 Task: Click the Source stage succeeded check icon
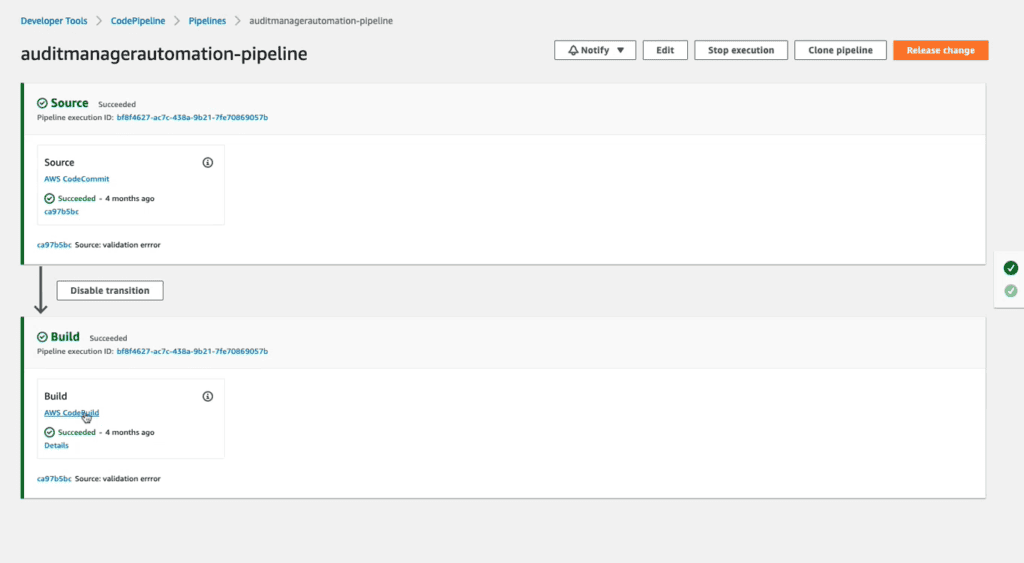click(x=42, y=103)
